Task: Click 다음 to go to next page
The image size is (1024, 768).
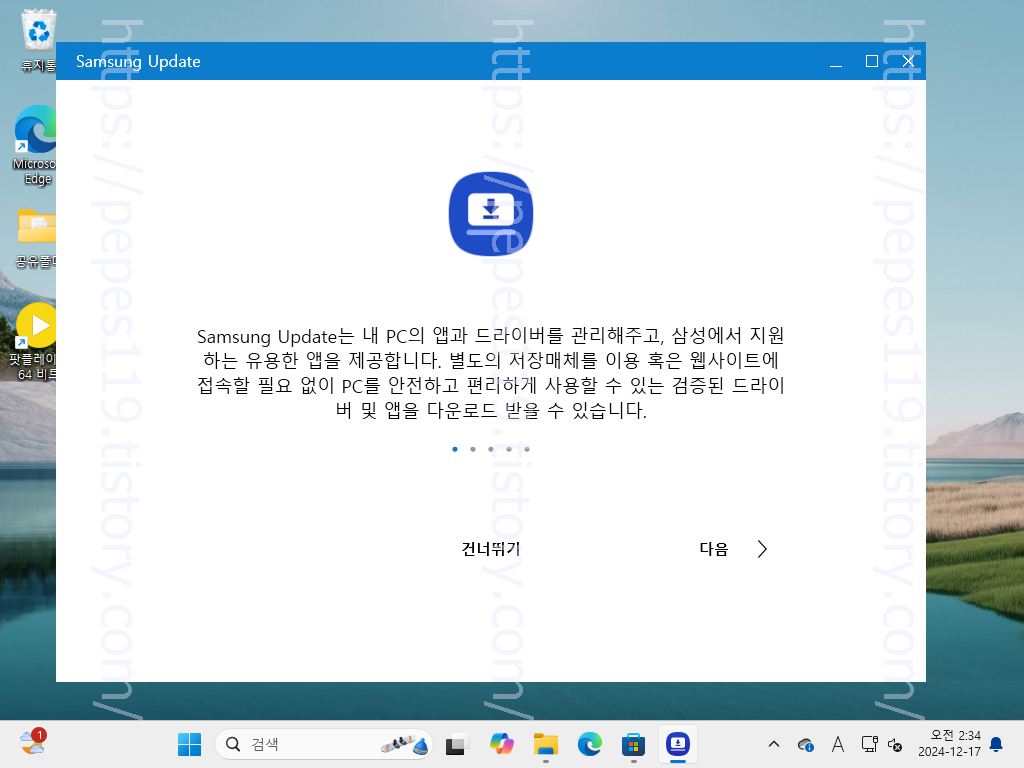Action: click(714, 549)
